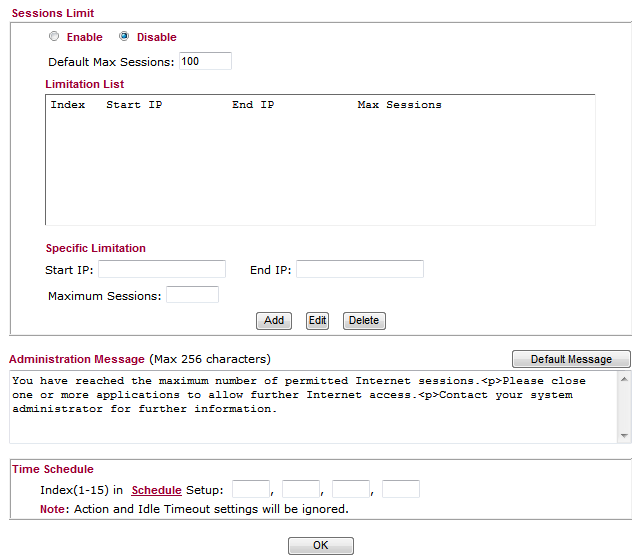The width and height of the screenshot is (641, 557).
Task: Click the Maximum Sessions input field
Action: (x=192, y=295)
